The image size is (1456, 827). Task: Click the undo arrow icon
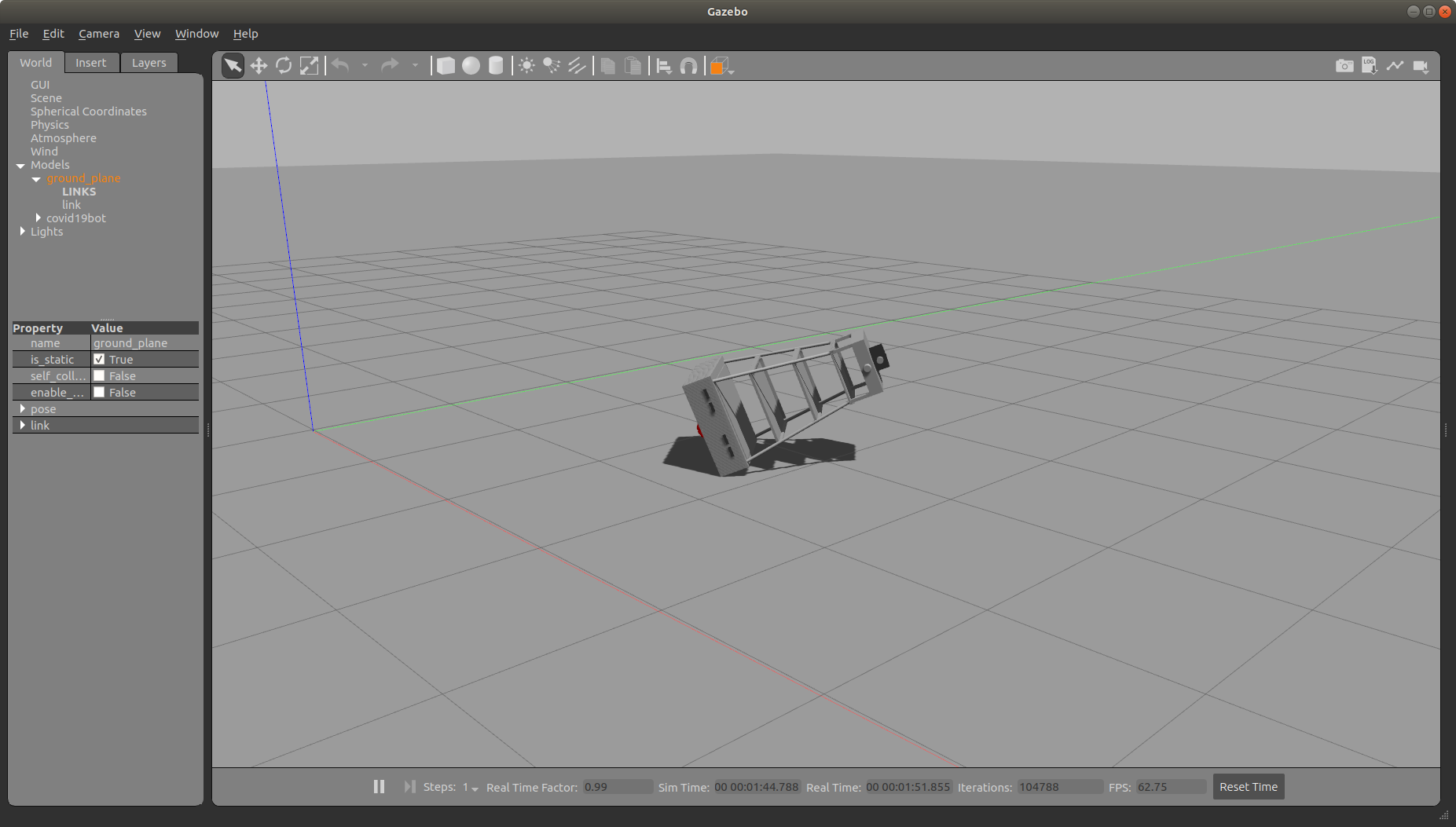pos(340,65)
